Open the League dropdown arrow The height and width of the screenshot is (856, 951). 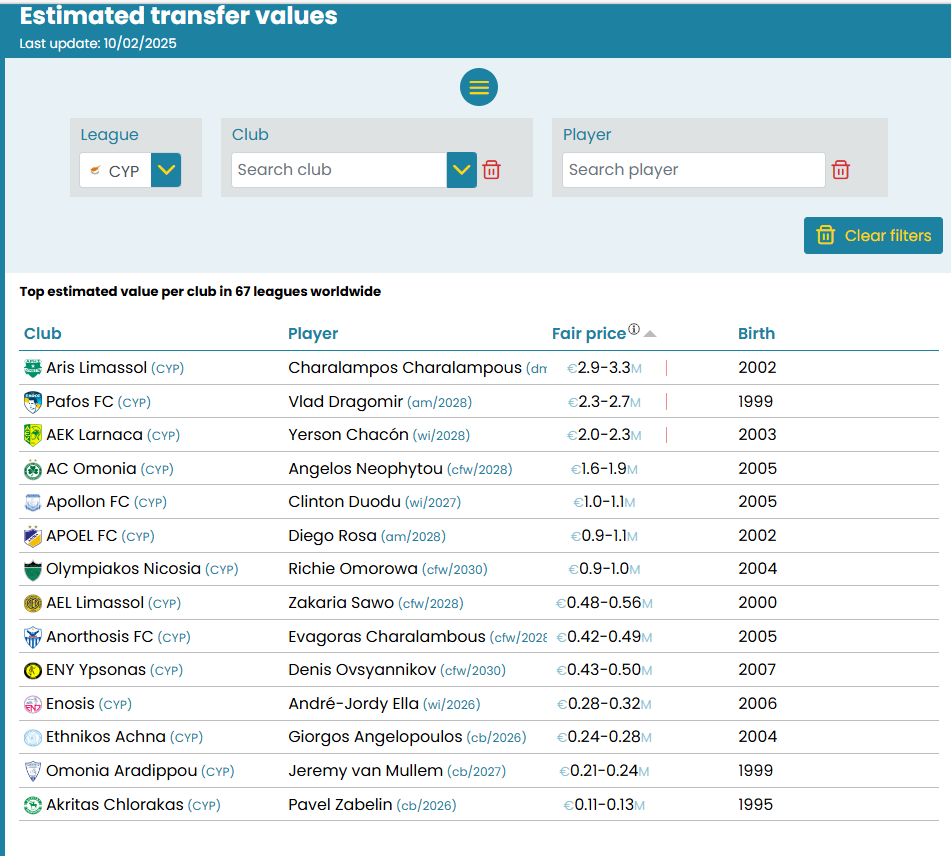click(x=166, y=170)
